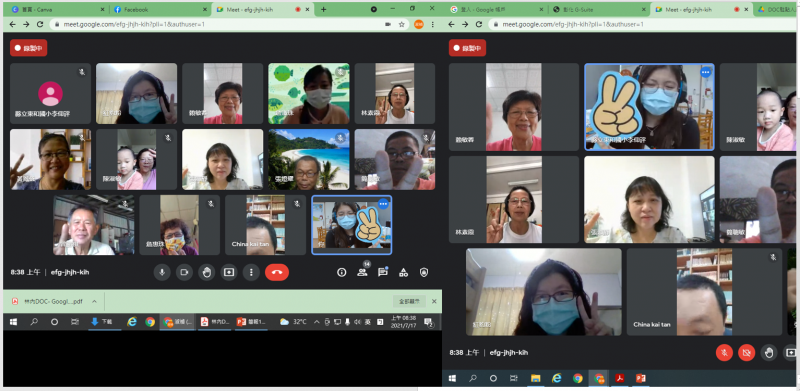Image resolution: width=800 pixels, height=391 pixels.
Task: Hang up the call in left Meet window
Action: [277, 273]
